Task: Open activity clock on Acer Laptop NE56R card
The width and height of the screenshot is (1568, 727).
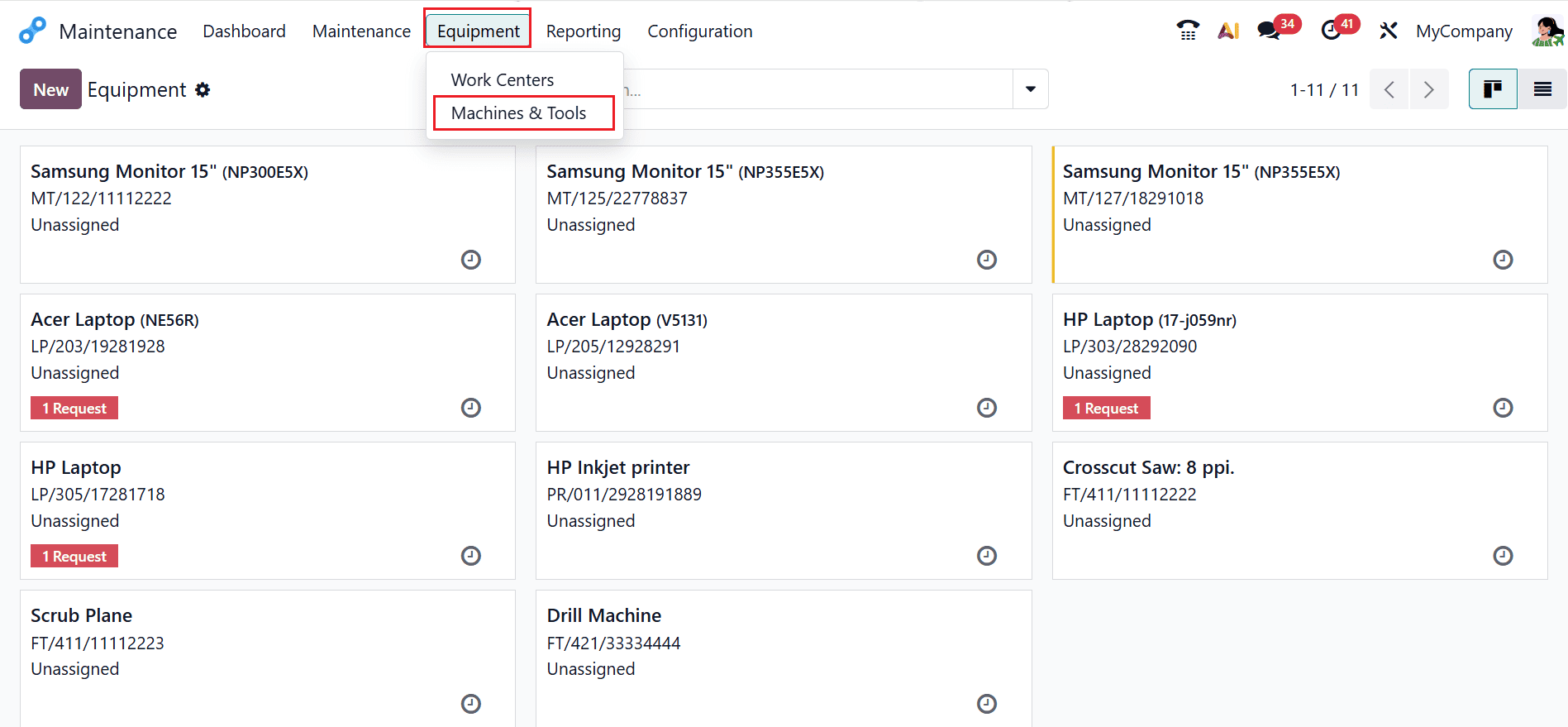Action: pyautogui.click(x=471, y=408)
